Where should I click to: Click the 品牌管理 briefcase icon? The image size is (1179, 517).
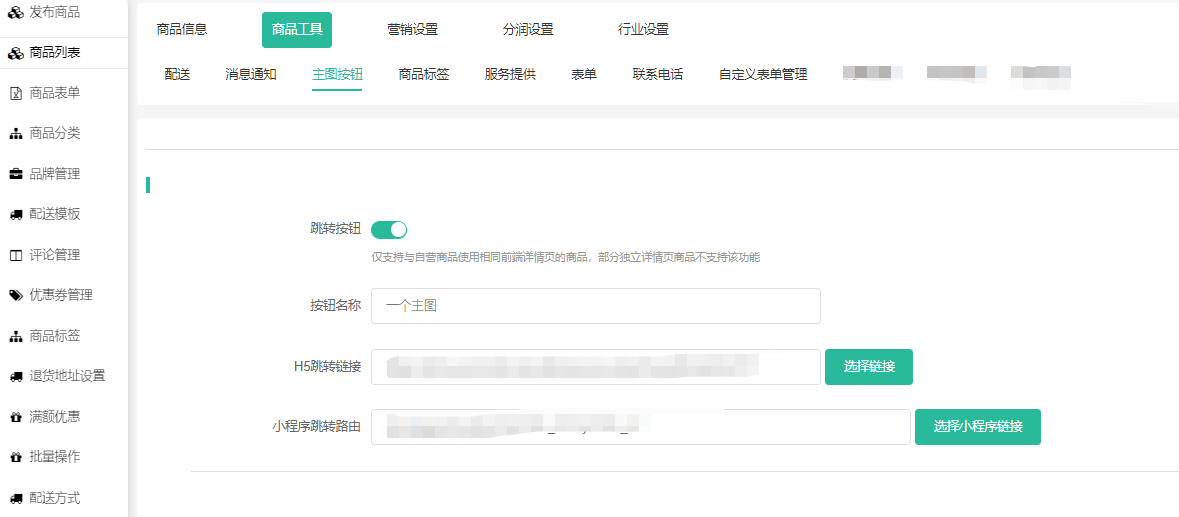click(x=15, y=174)
